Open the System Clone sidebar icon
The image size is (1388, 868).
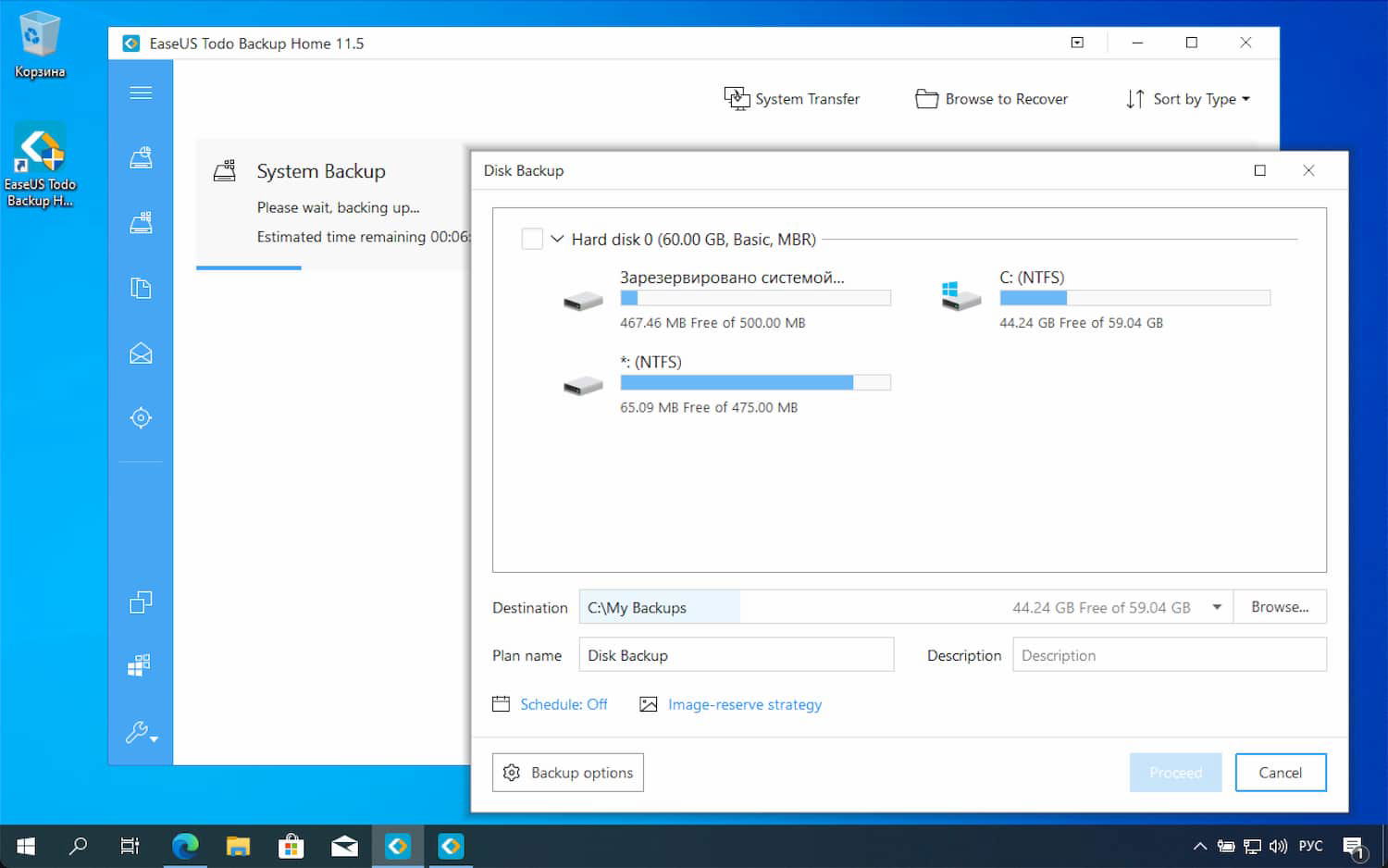pyautogui.click(x=141, y=664)
